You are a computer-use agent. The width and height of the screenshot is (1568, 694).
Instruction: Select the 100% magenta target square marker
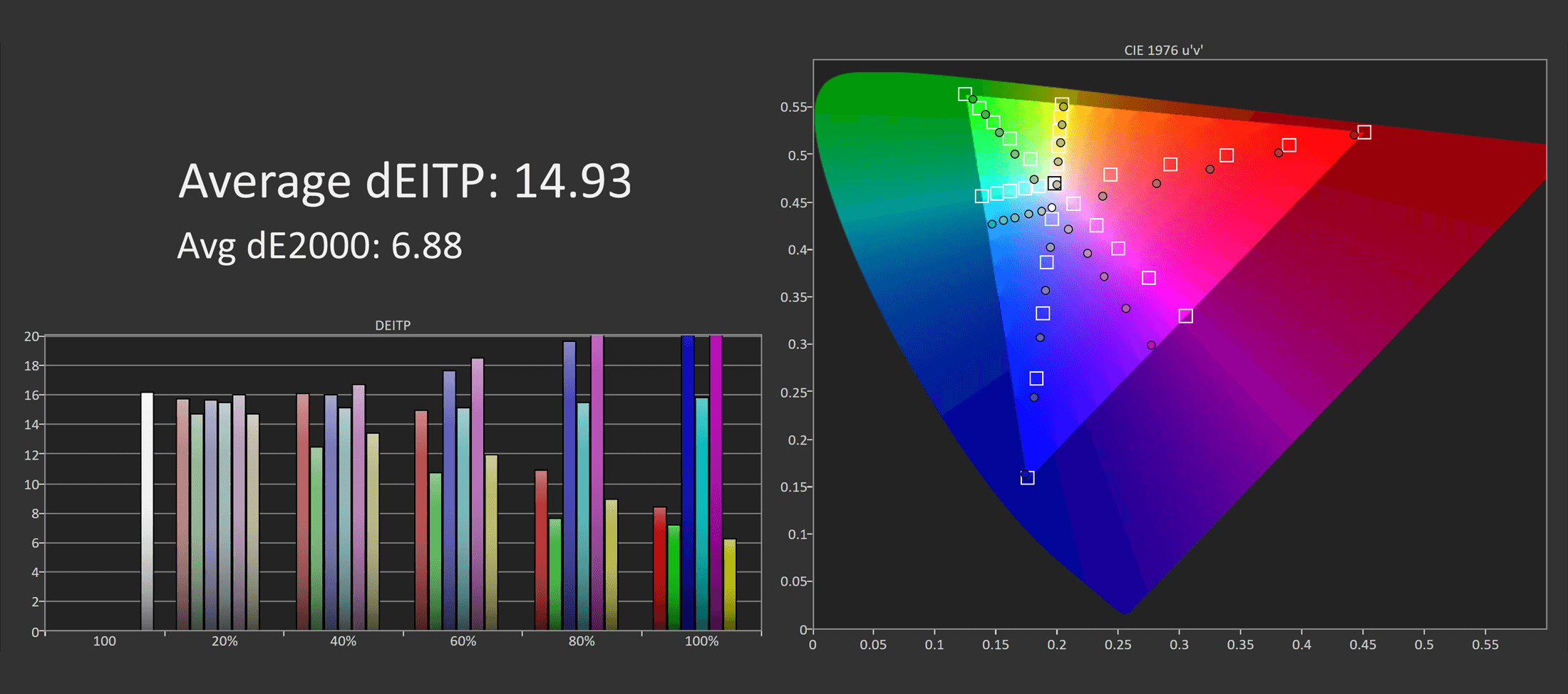tap(1185, 316)
